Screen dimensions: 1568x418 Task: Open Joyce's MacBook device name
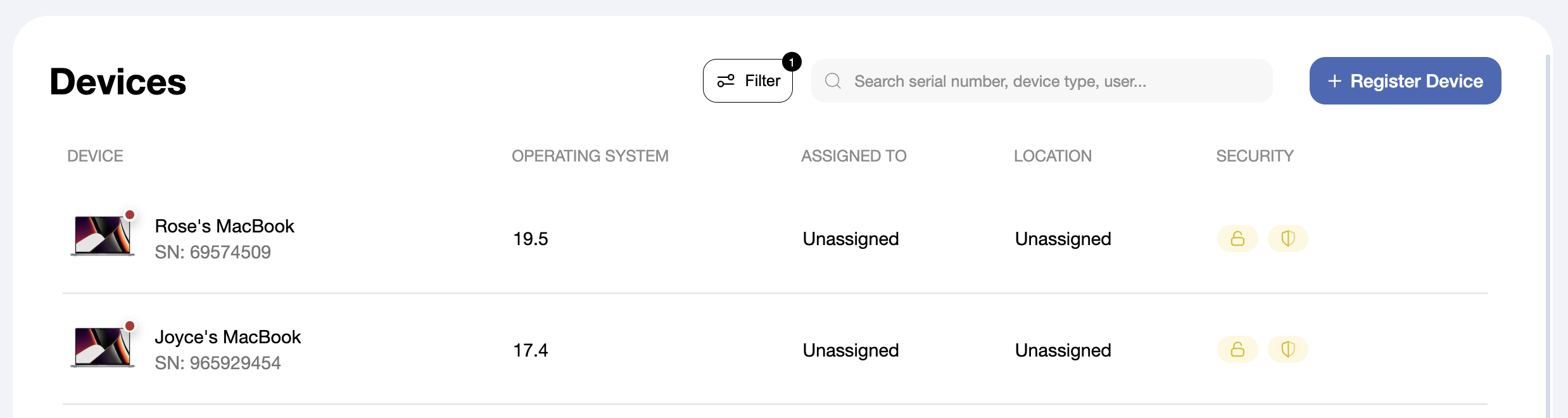[228, 337]
